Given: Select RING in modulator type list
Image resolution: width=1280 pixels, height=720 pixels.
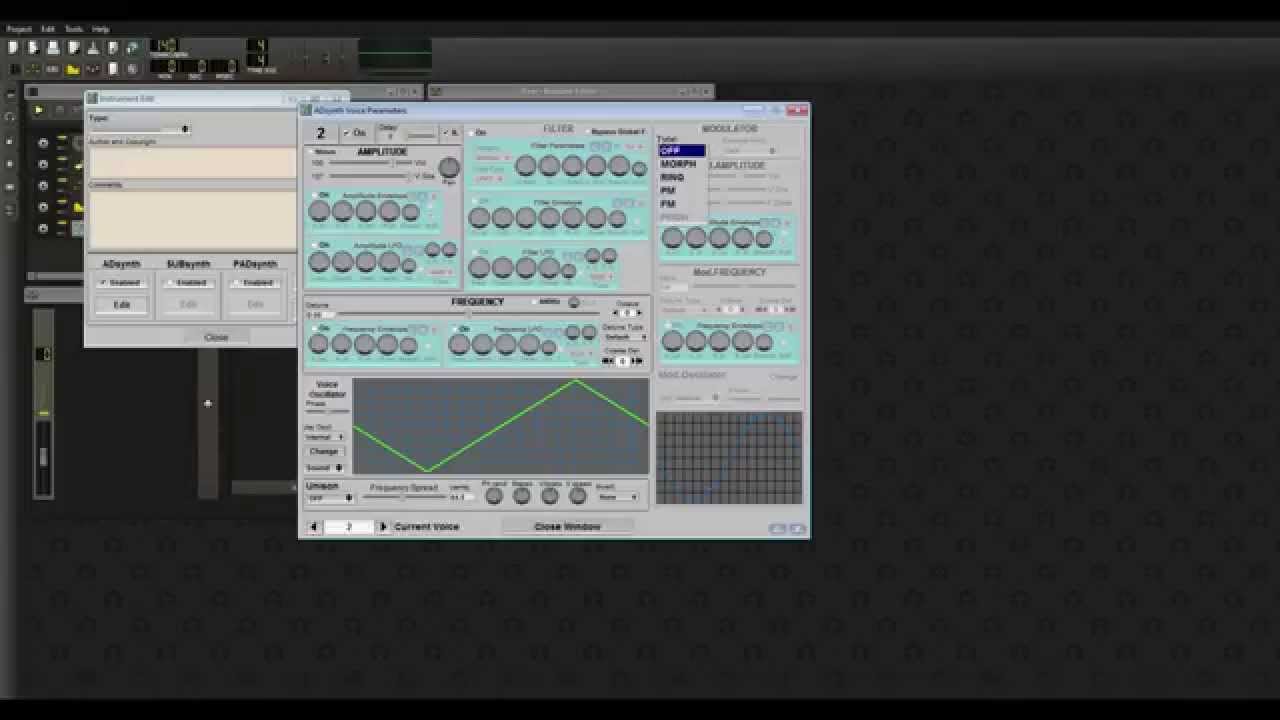Looking at the screenshot, I should [672, 177].
